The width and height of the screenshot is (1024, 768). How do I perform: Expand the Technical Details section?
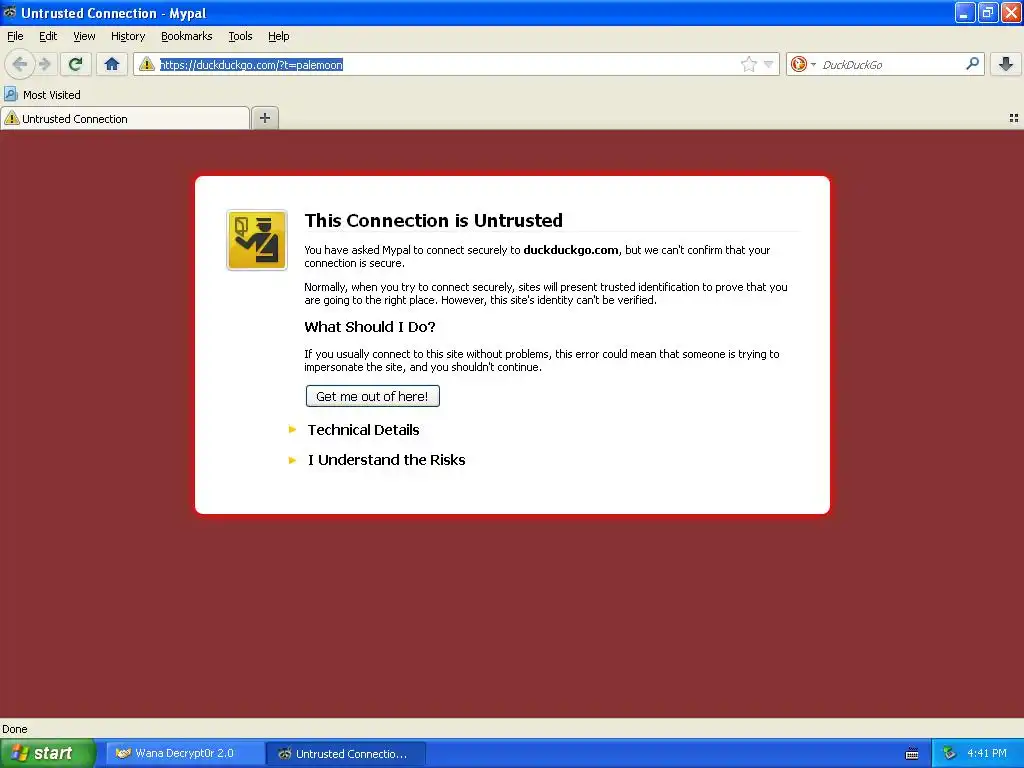363,430
